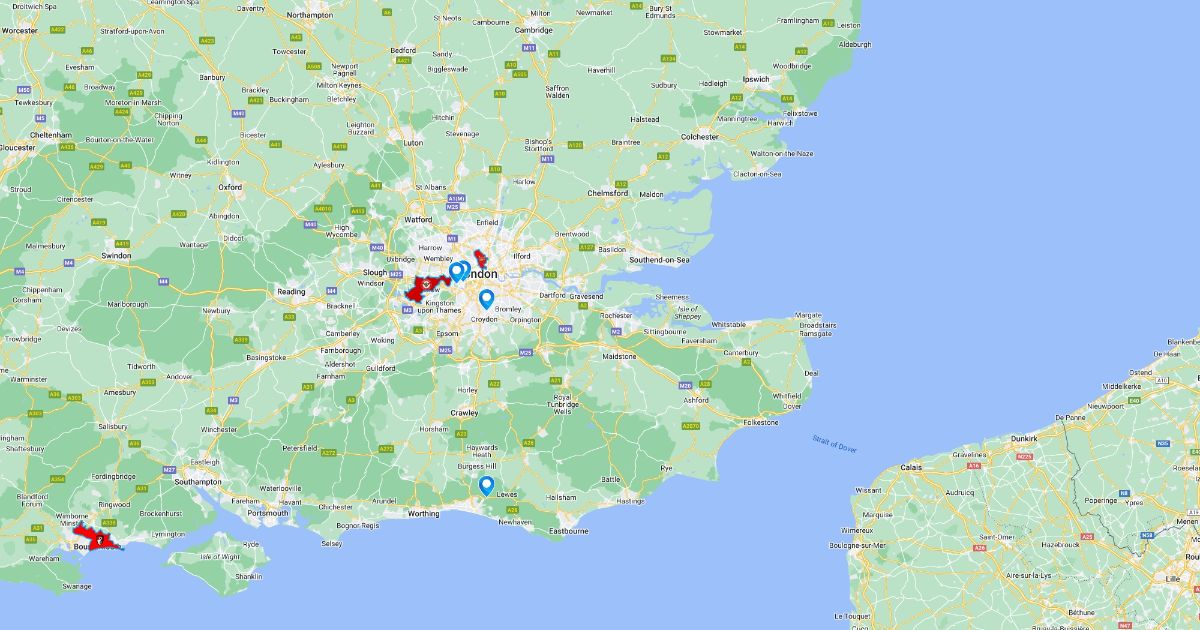Click the blue pin near Croydon

[x=486, y=299]
